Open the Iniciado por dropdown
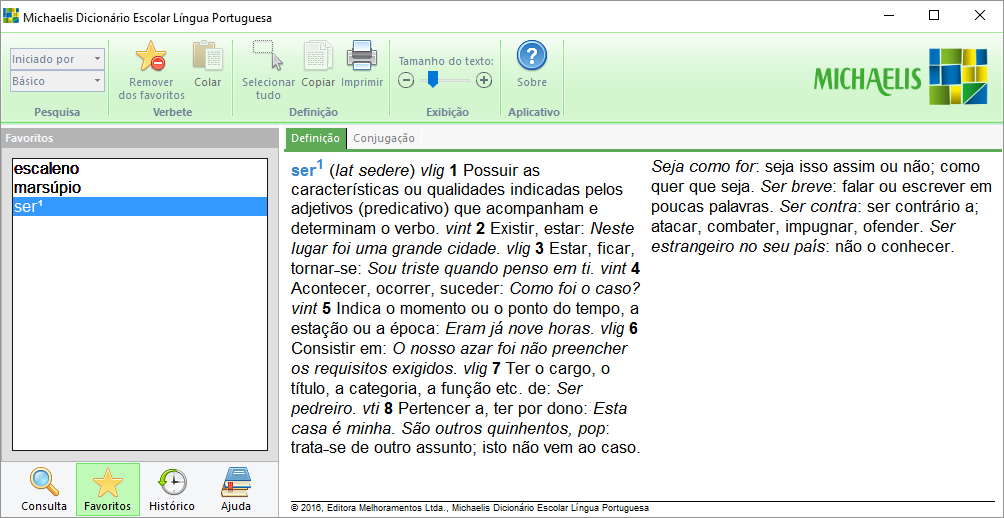Viewport: 1004px width, 518px height. 57,59
